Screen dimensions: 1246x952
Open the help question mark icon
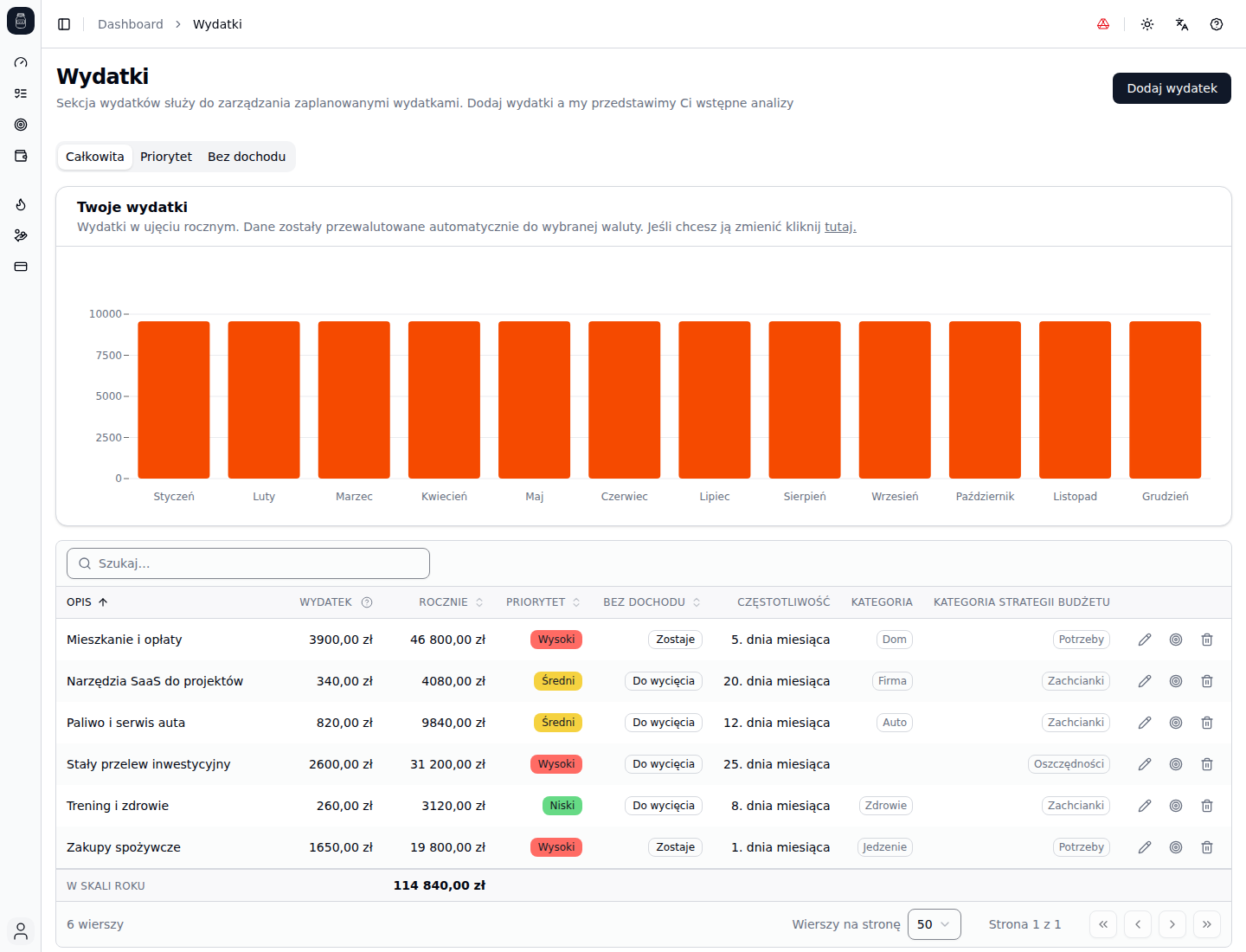[1217, 24]
